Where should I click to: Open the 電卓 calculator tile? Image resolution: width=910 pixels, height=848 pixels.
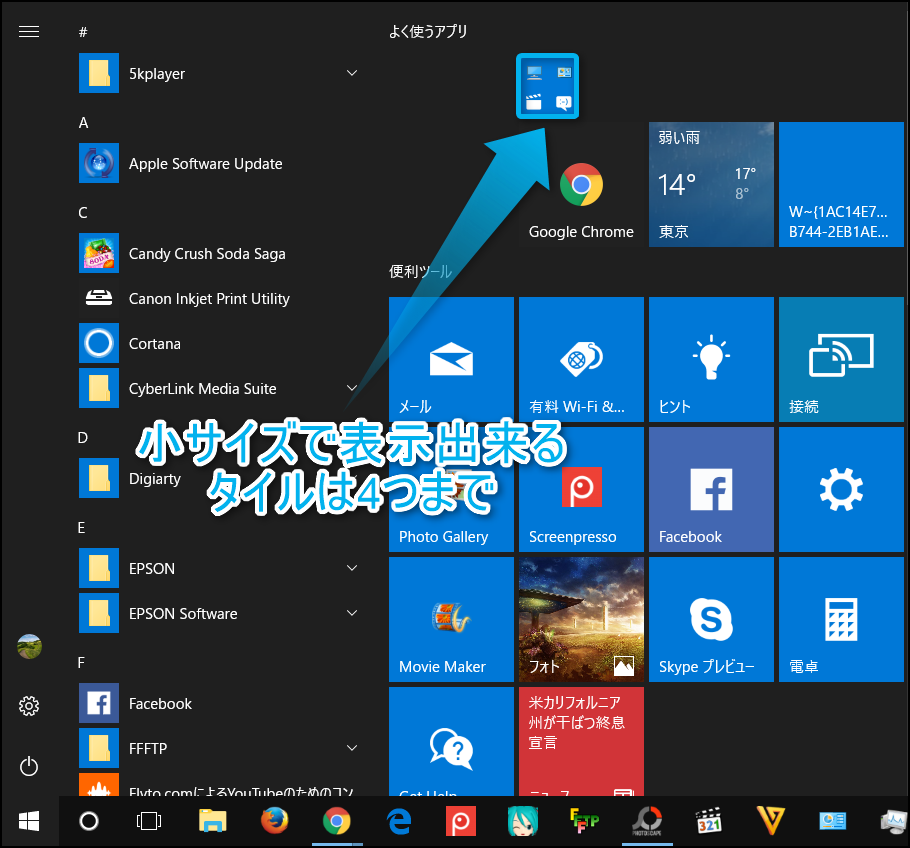pos(840,620)
